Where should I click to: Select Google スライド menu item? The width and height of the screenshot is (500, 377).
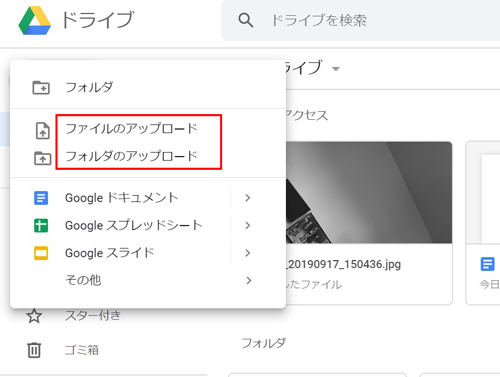click(x=148, y=253)
